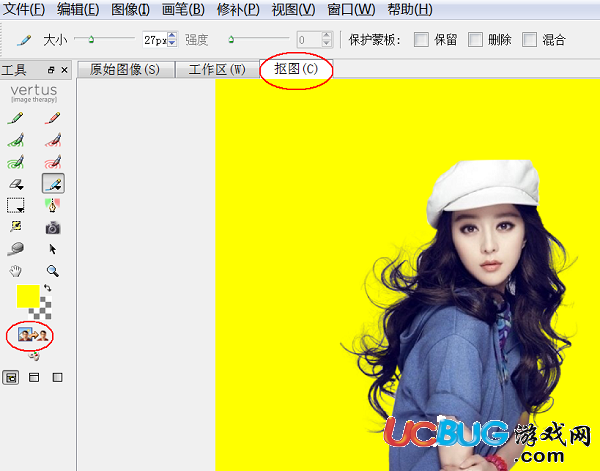600x471 pixels.
Task: Decrease the 强度 value spinner
Action: coord(326,43)
